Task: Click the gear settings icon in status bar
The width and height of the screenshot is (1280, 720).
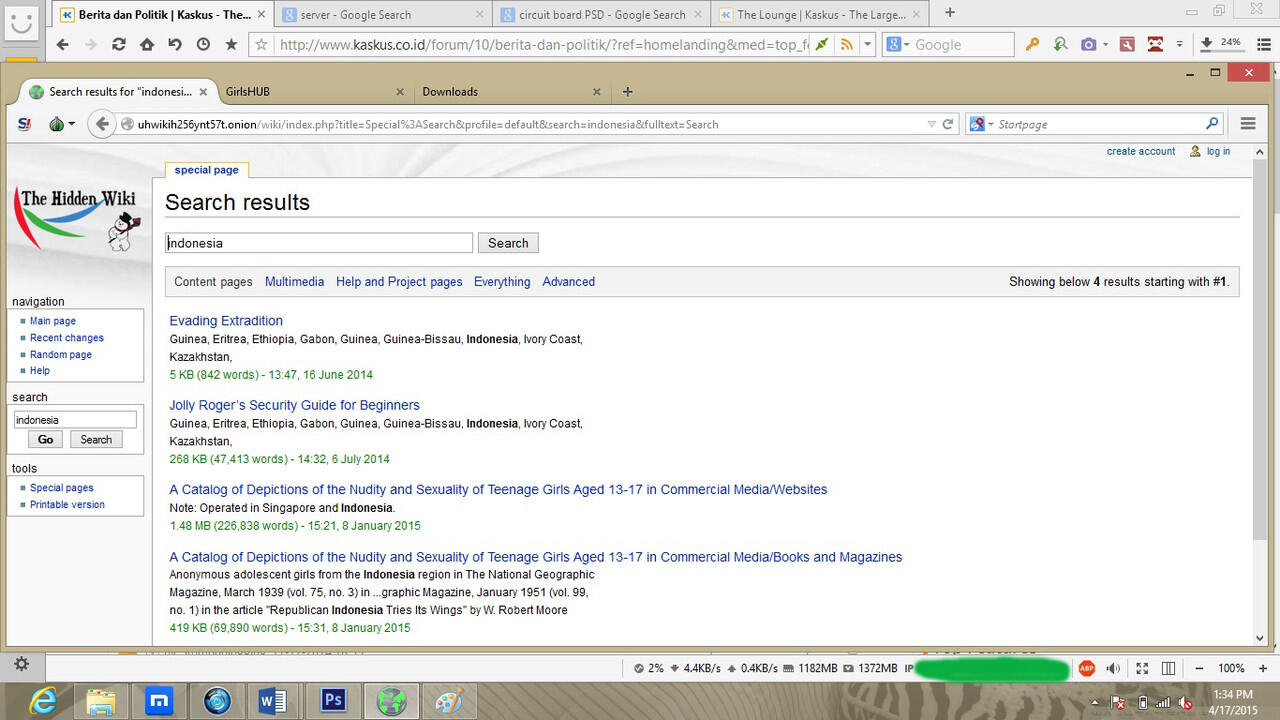Action: point(21,665)
